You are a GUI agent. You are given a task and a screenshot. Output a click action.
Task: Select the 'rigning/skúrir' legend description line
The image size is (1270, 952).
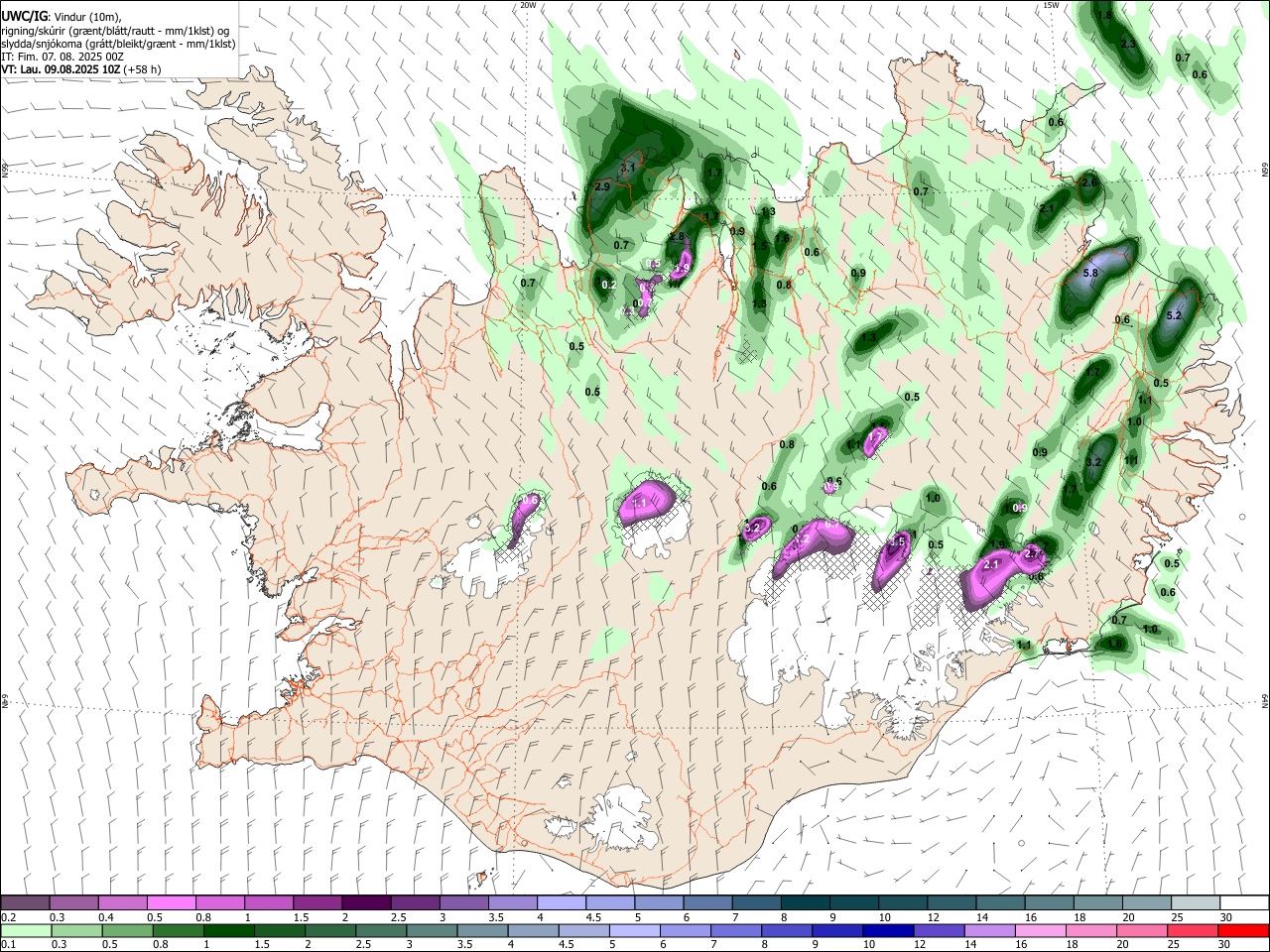(x=115, y=31)
